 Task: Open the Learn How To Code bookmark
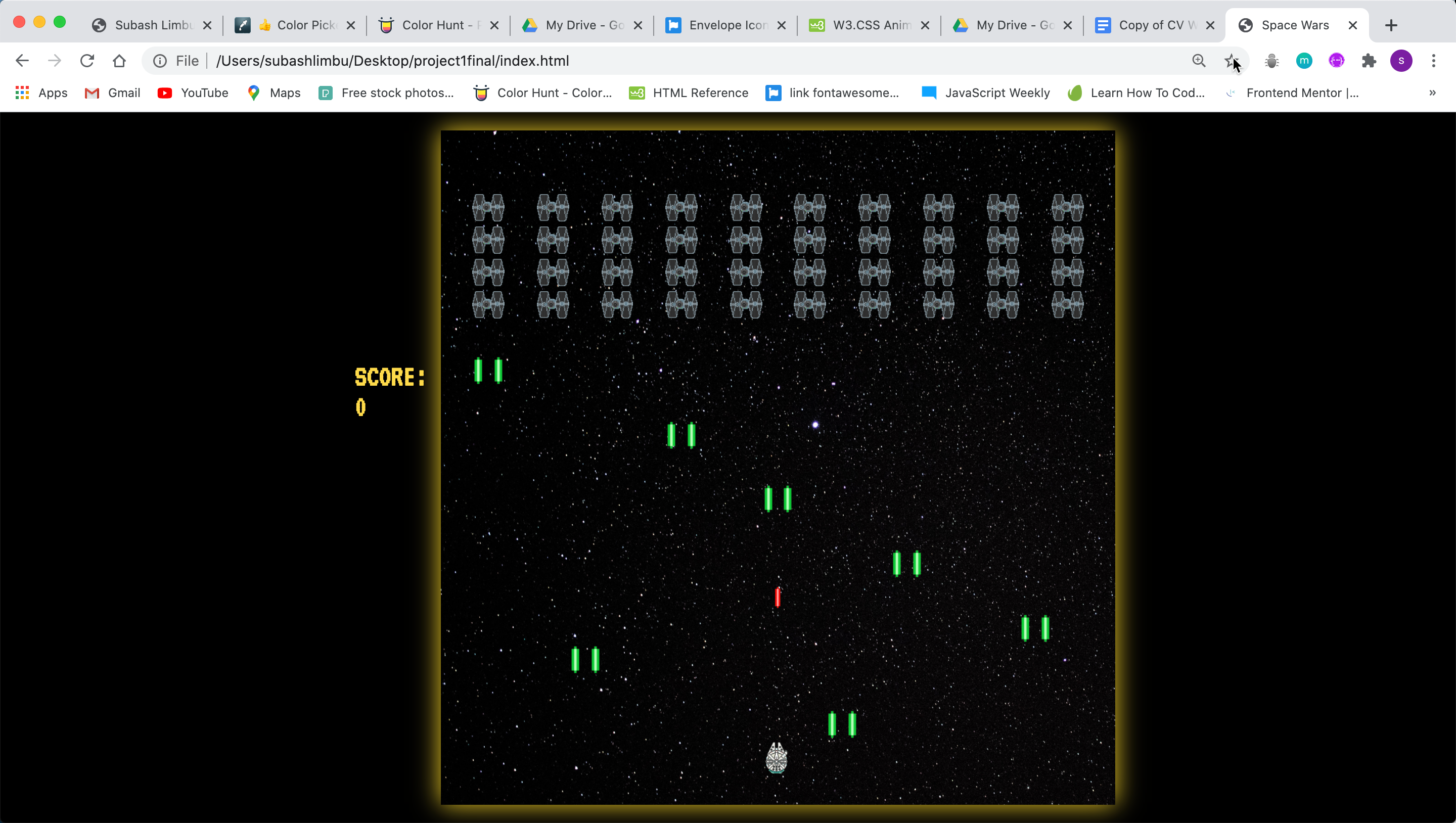click(1136, 93)
